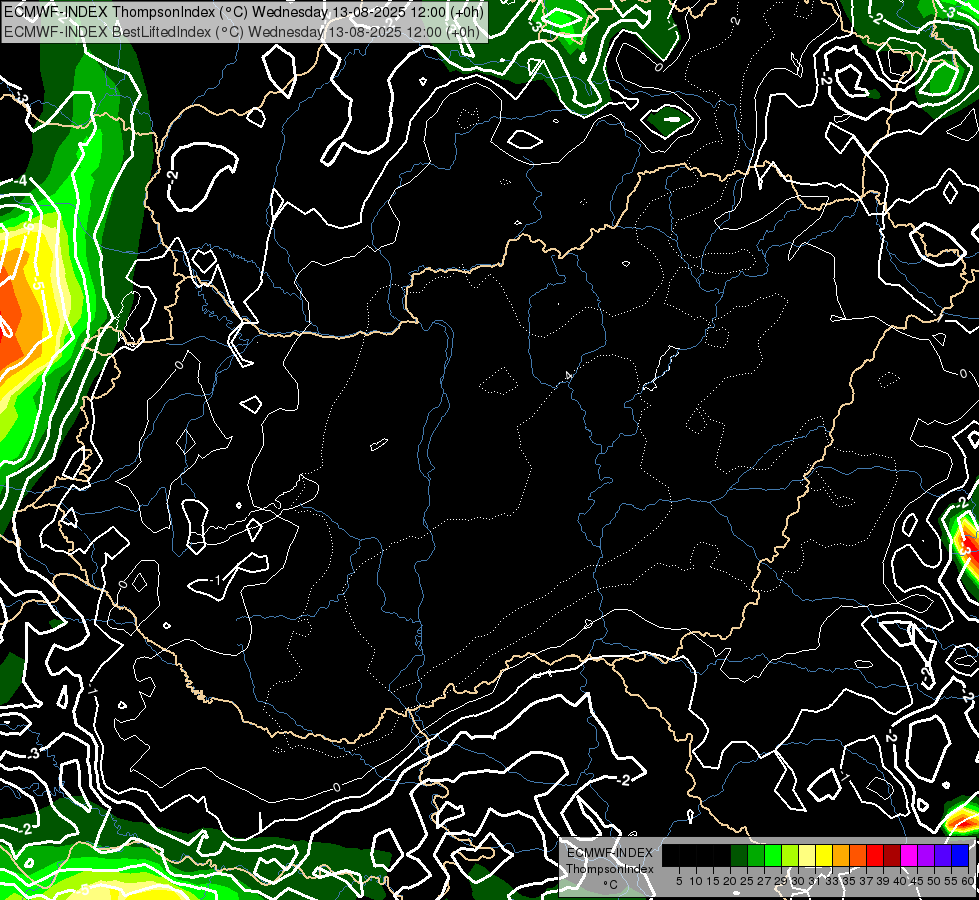Select the blue 55-60 legend swatch
Image resolution: width=979 pixels, height=900 pixels.
click(x=960, y=856)
